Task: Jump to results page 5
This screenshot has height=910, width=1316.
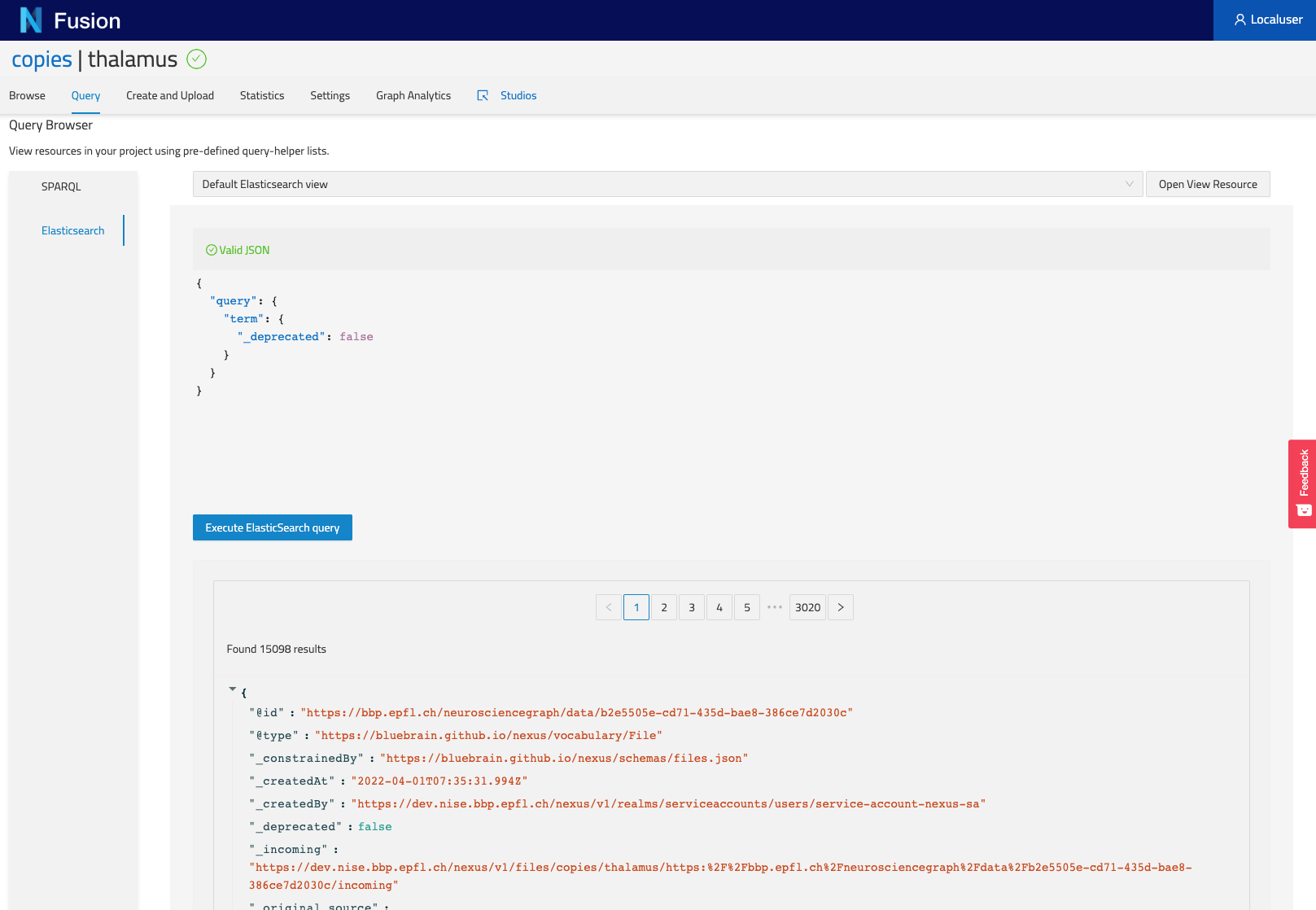Action: click(747, 607)
